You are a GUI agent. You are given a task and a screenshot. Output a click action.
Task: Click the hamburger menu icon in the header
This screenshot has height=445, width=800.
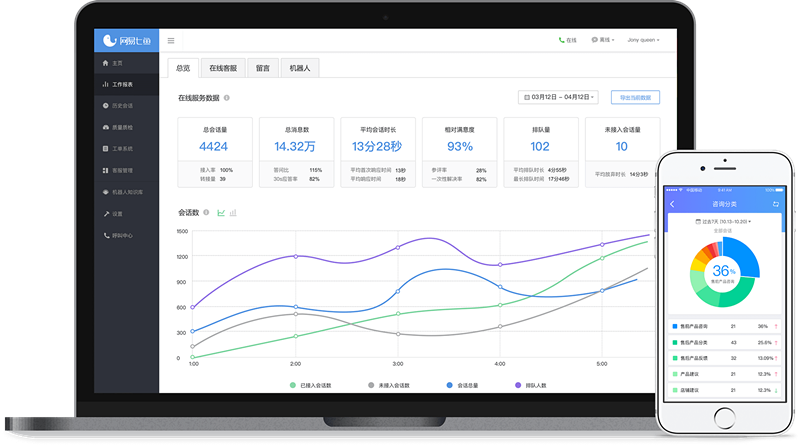tap(171, 41)
